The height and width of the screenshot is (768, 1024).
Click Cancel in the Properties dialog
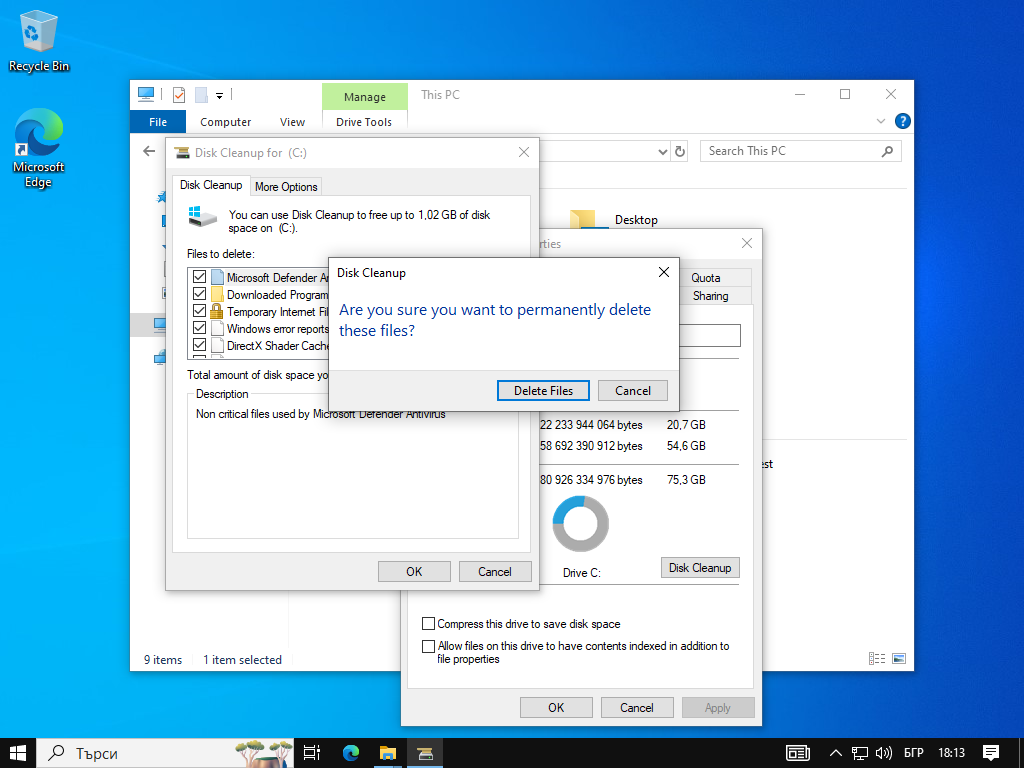click(637, 707)
